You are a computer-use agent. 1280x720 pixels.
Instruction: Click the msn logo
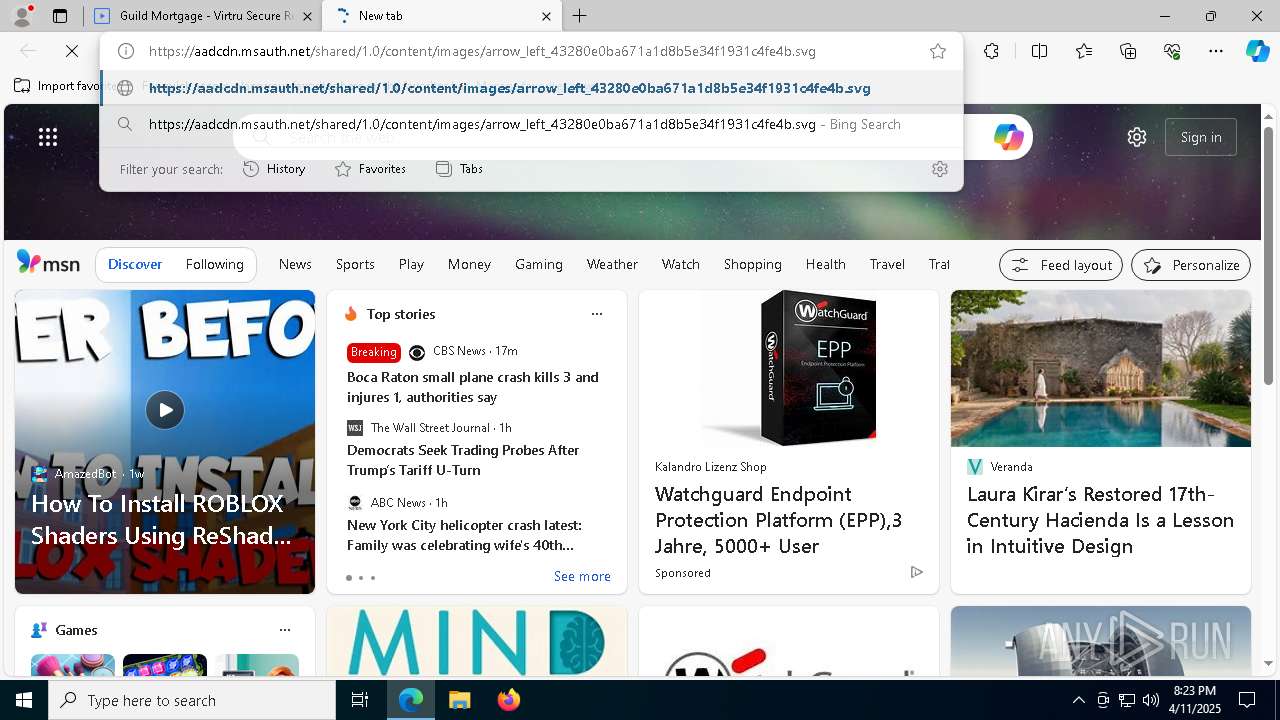pyautogui.click(x=48, y=263)
